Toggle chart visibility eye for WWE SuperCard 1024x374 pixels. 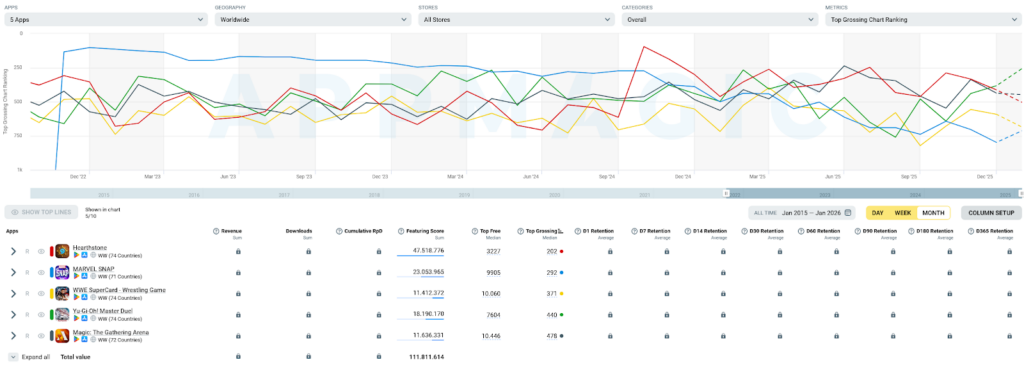click(x=40, y=293)
